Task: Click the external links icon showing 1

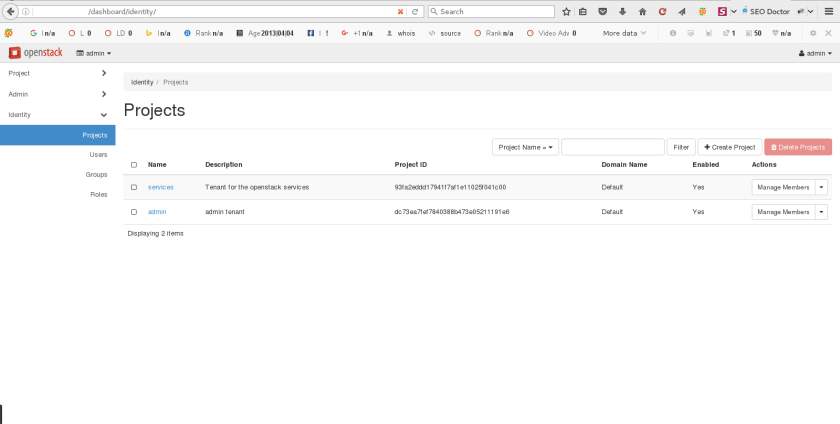Action: click(x=729, y=33)
